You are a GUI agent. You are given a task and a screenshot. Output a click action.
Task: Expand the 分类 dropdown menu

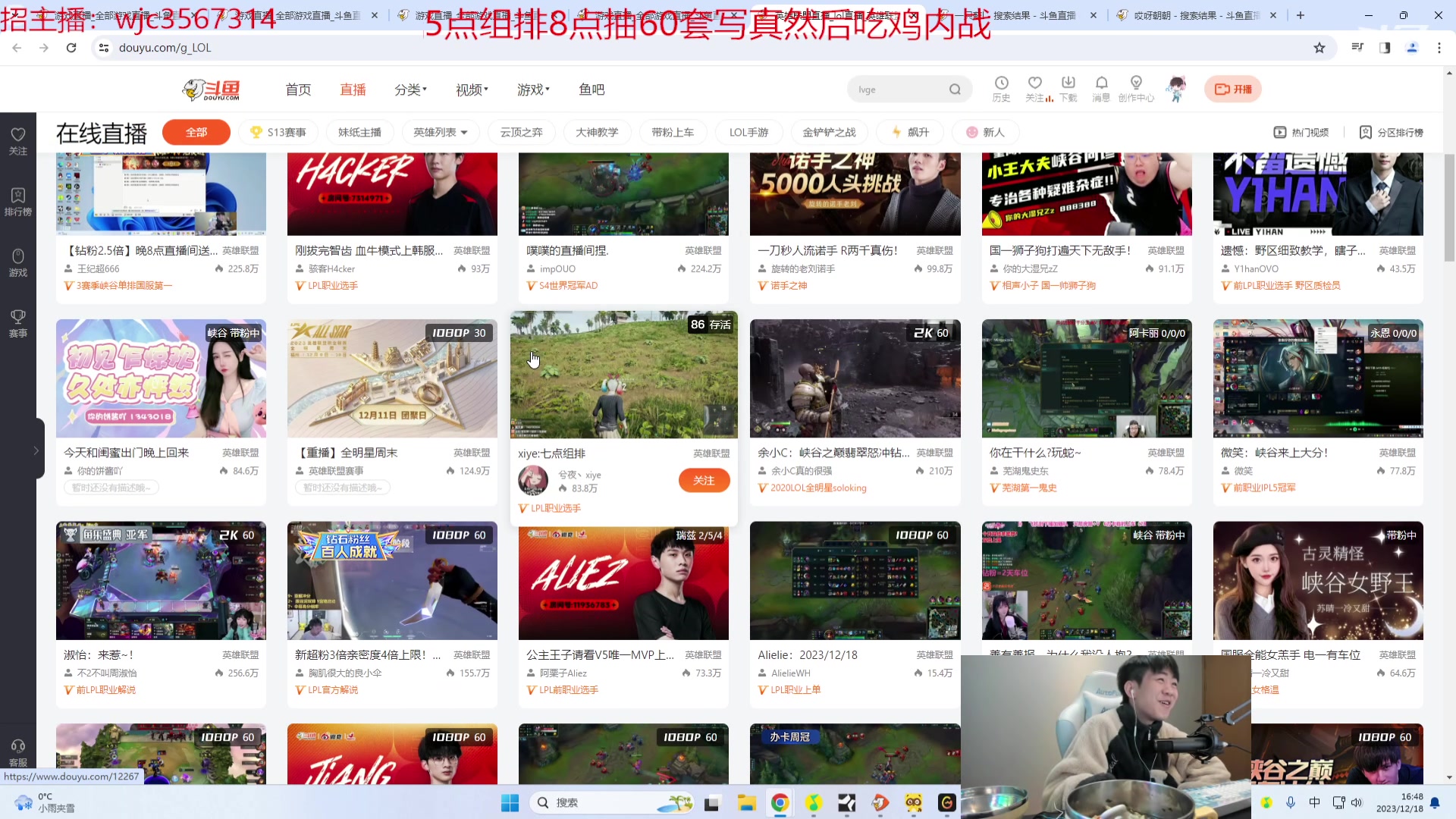click(410, 89)
